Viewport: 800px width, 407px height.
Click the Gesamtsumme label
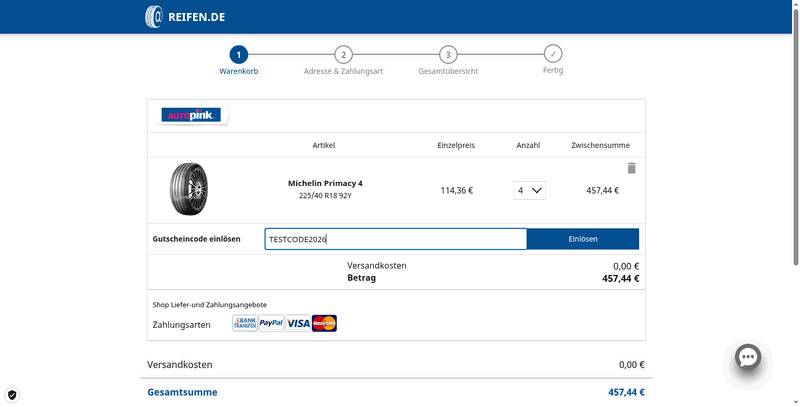(182, 392)
